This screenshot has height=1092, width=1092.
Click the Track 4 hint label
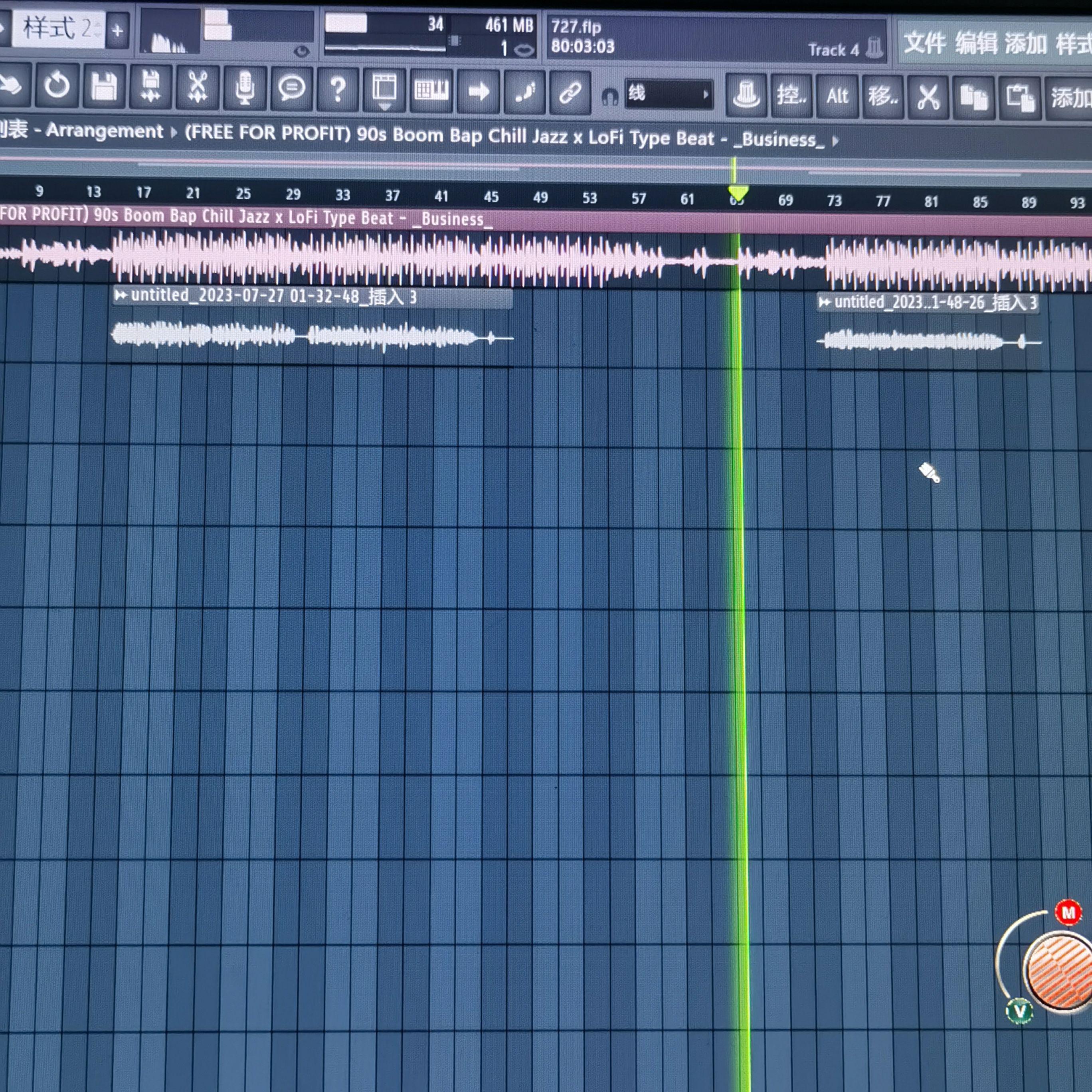[x=833, y=50]
